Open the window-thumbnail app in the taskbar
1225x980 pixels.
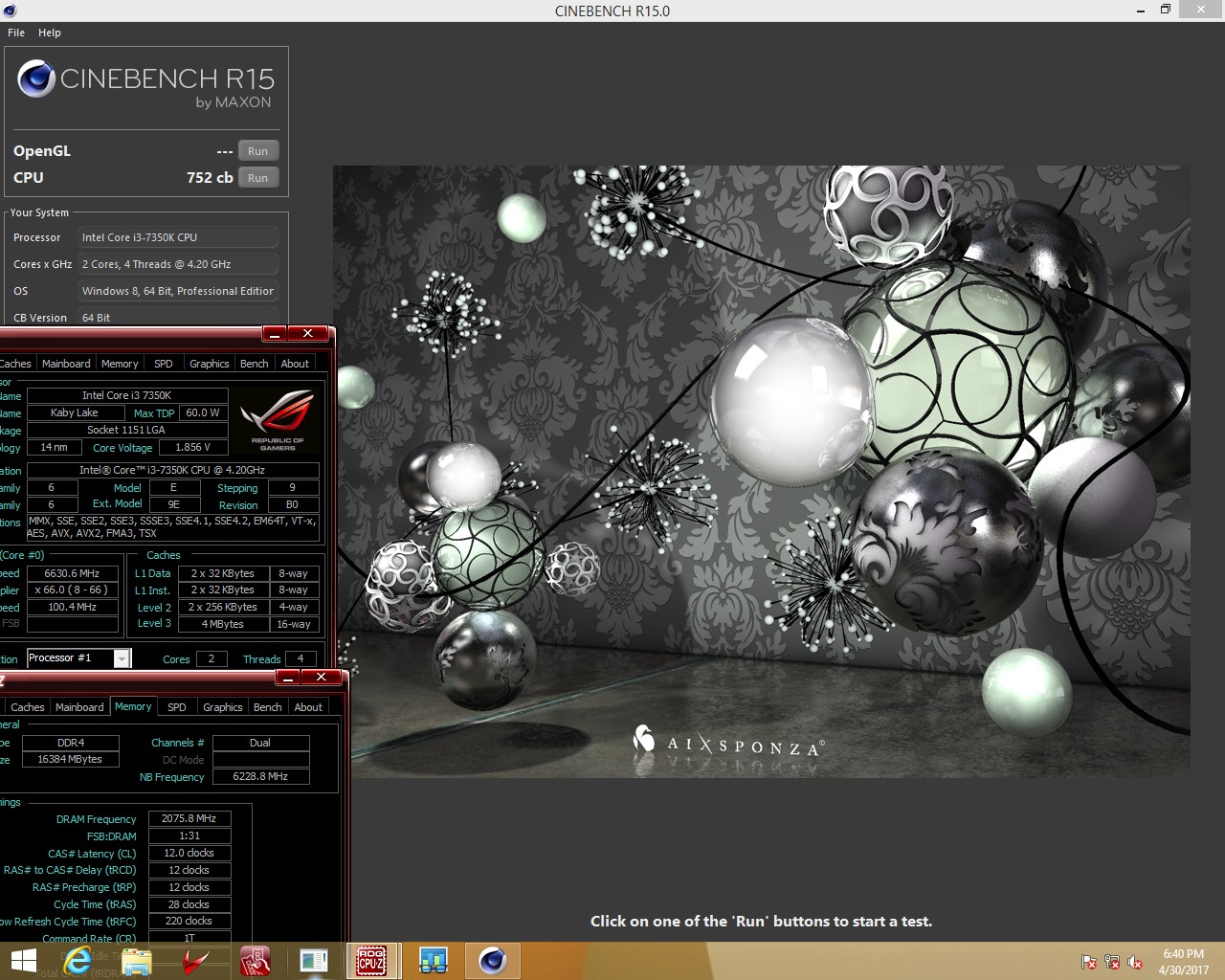click(x=314, y=961)
